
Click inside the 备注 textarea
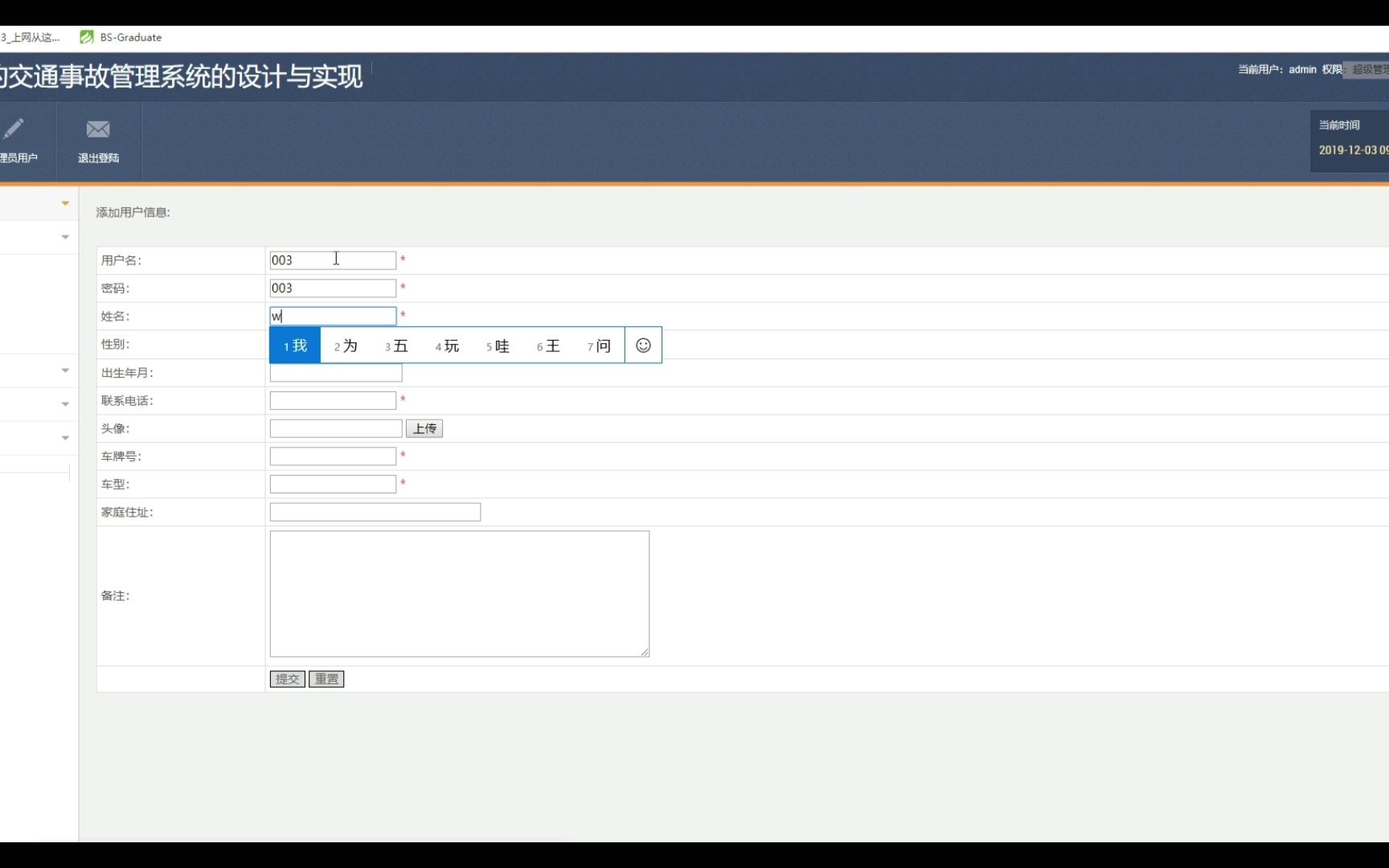pos(460,594)
